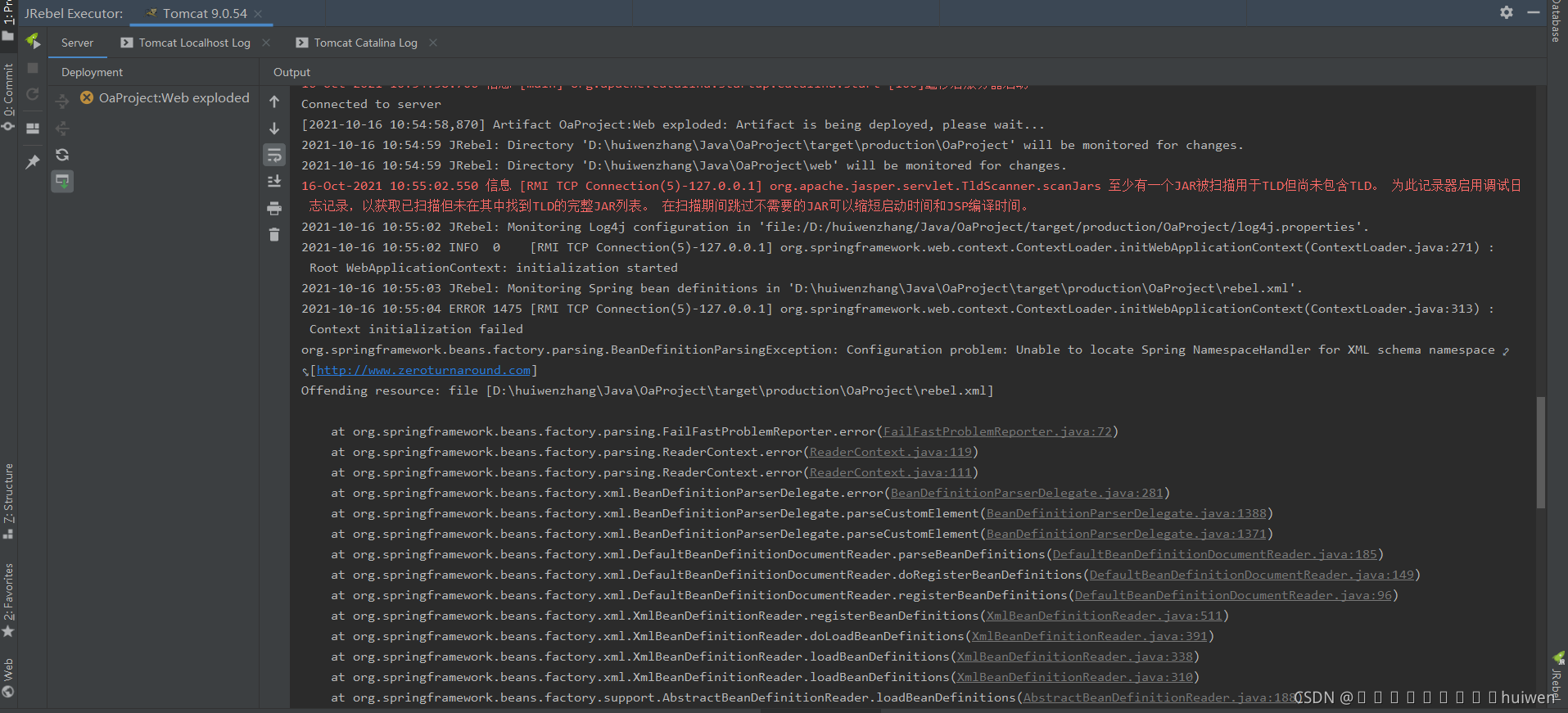Open the zeroturnaround.com link
The image size is (1568, 713).
pyautogui.click(x=423, y=370)
